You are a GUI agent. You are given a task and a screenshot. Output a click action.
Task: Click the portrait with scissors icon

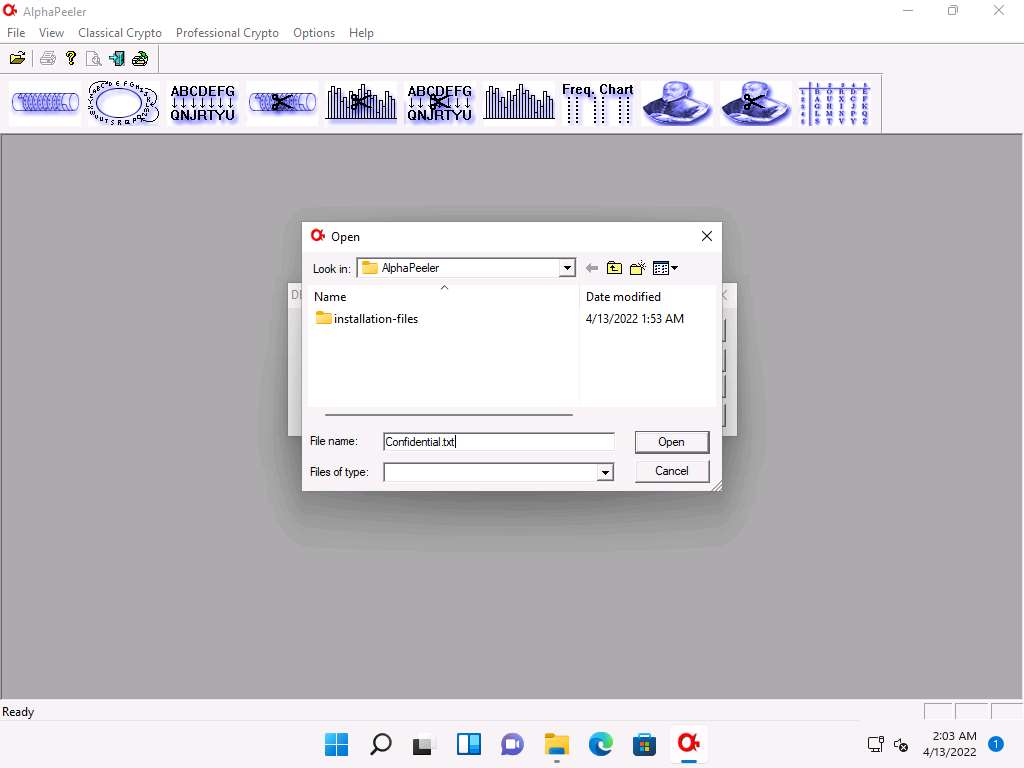tap(755, 103)
